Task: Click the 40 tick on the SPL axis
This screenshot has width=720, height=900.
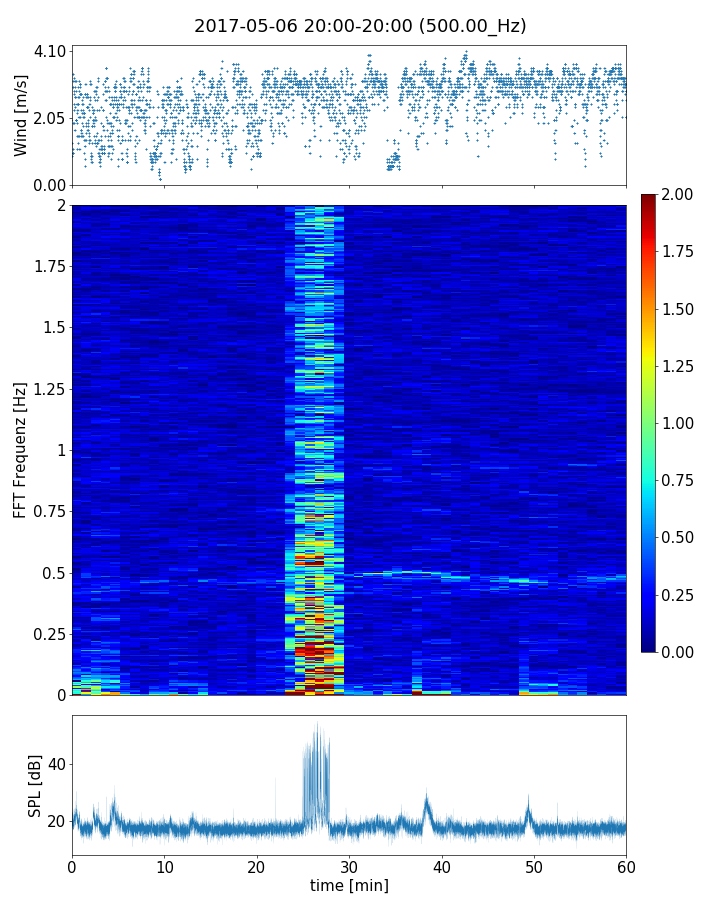Action: (55, 765)
